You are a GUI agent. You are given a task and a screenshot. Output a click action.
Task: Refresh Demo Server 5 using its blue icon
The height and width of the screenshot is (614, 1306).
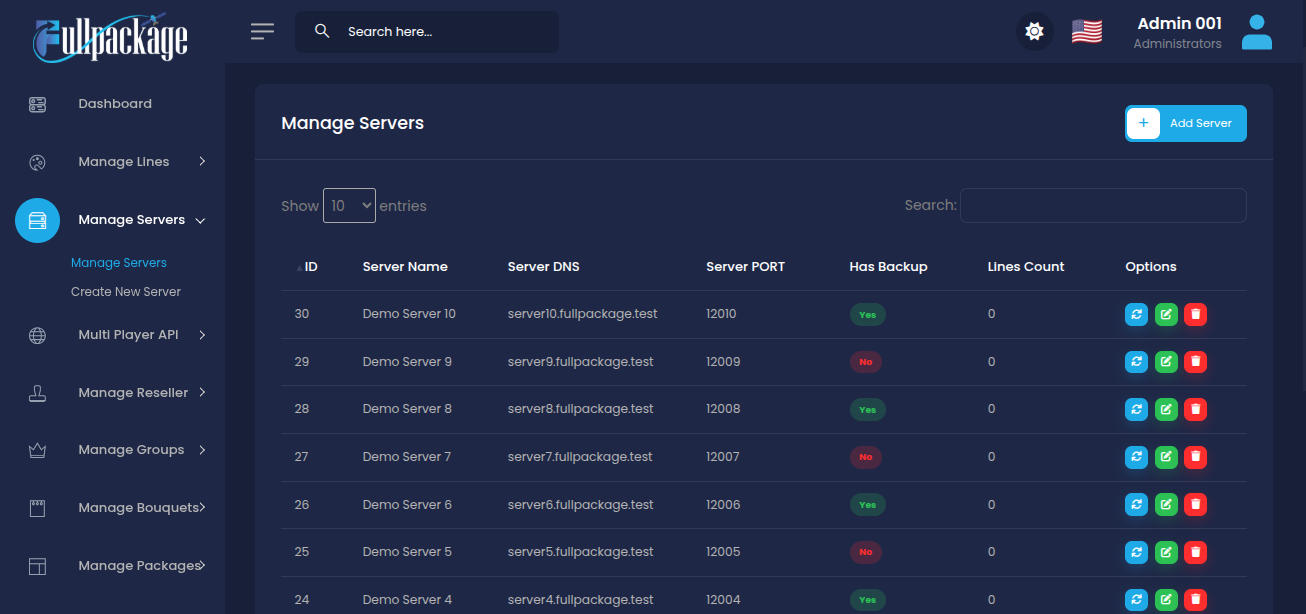pos(1136,552)
